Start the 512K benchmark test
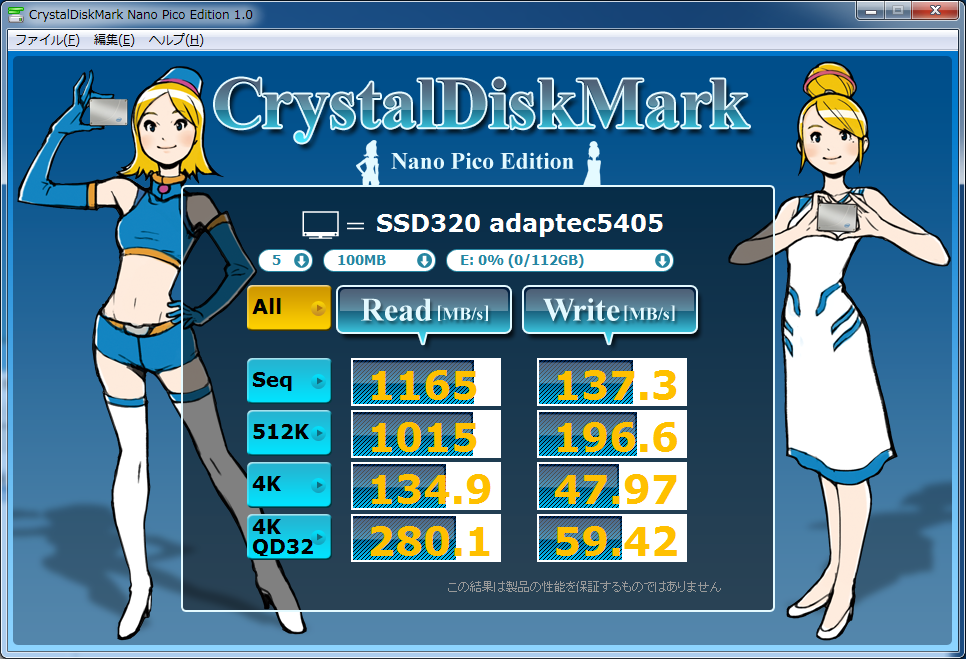This screenshot has width=966, height=659. (289, 432)
